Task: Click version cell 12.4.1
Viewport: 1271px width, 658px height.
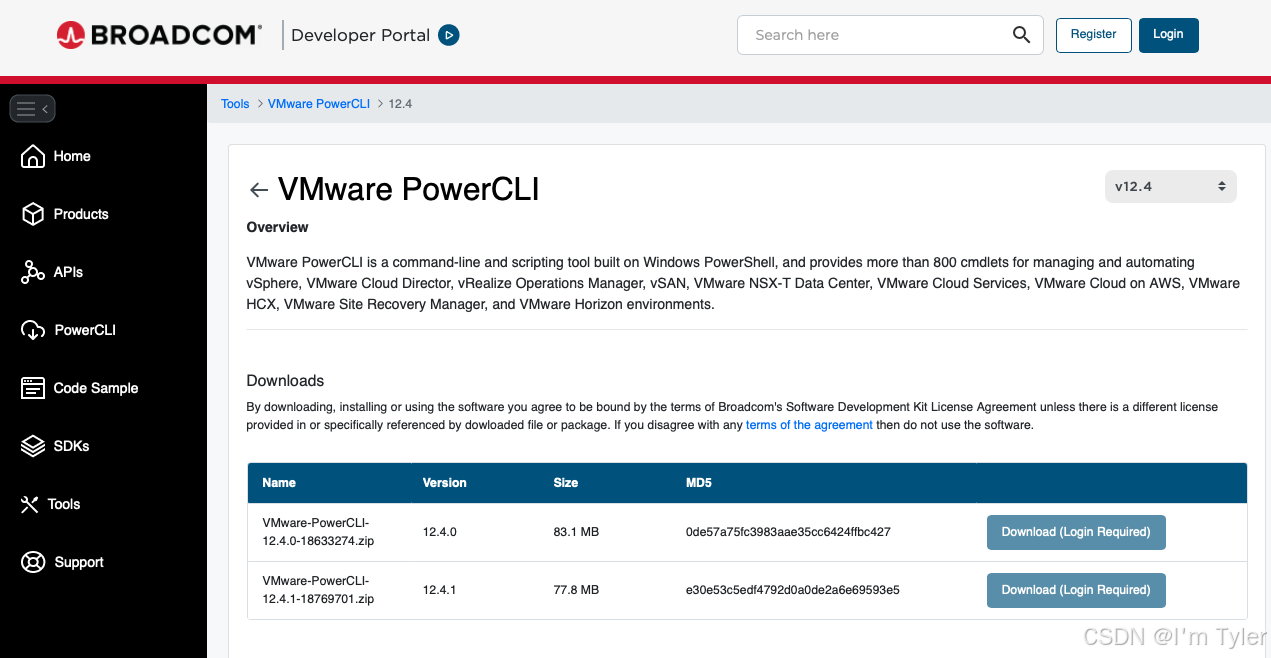Action: tap(440, 590)
